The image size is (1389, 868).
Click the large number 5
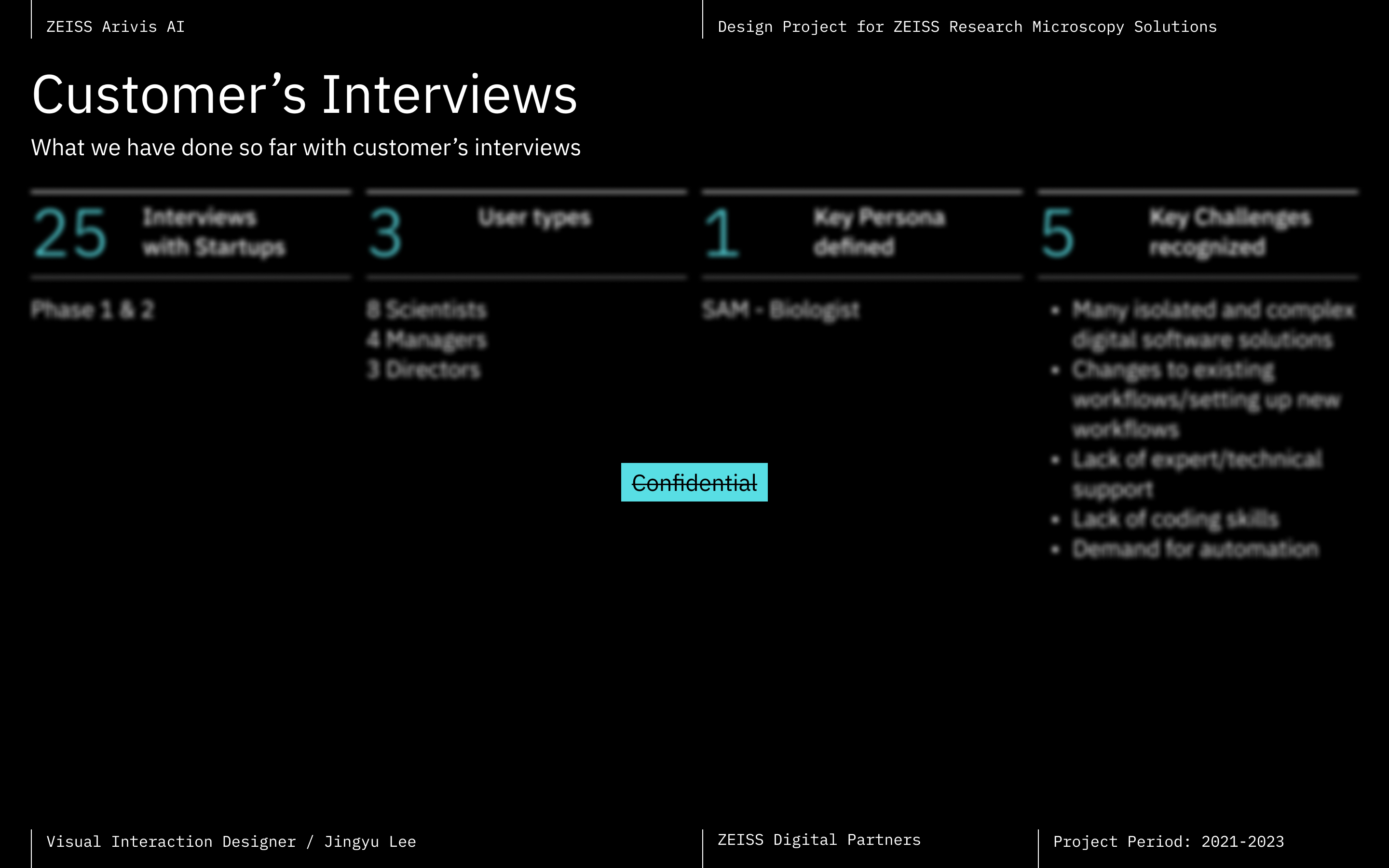(1057, 233)
